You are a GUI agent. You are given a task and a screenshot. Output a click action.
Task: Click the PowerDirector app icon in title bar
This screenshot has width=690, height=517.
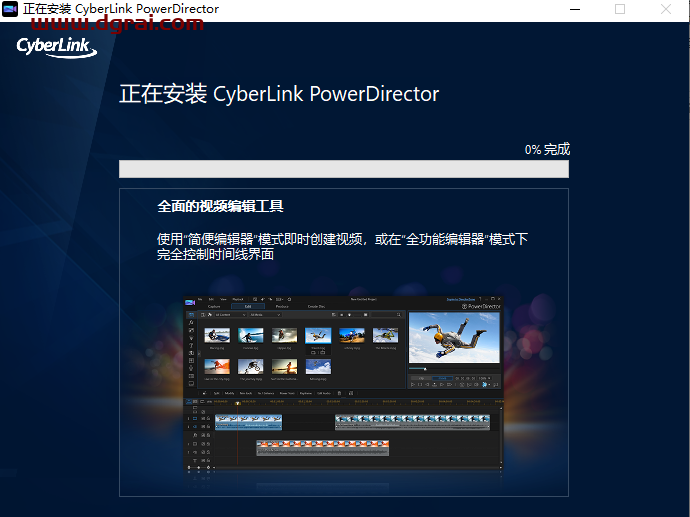10,9
